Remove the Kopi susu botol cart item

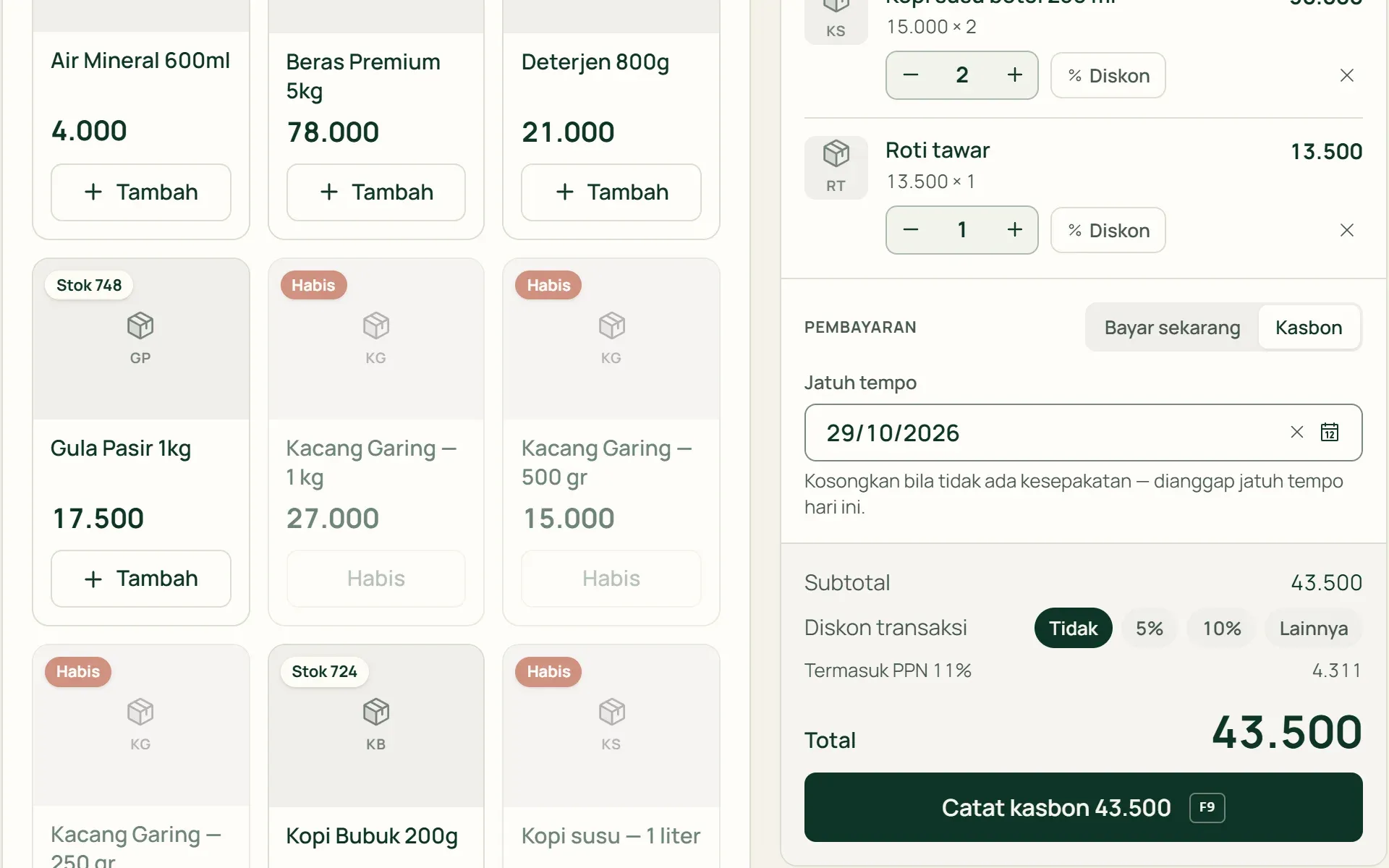[1346, 75]
